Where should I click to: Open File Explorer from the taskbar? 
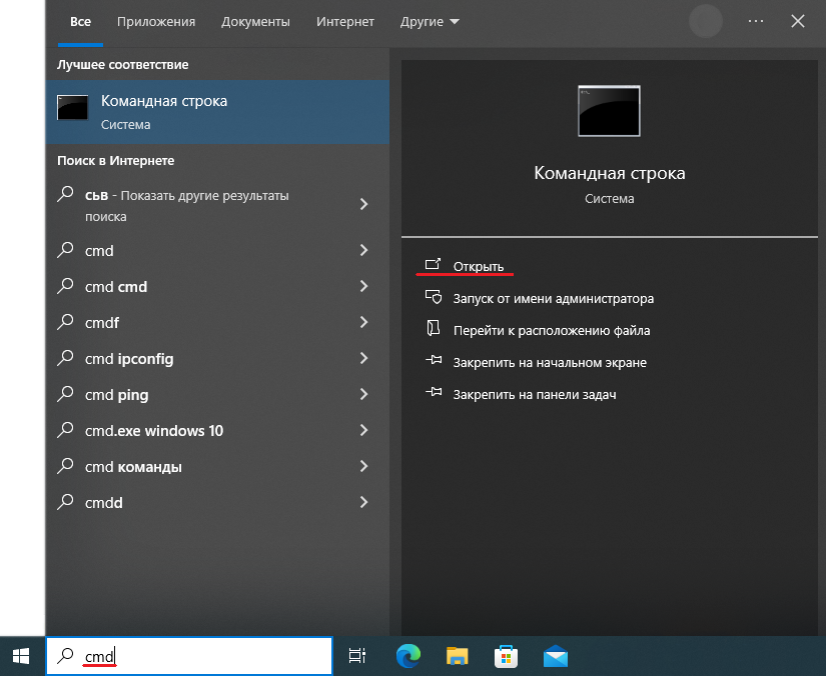point(457,656)
